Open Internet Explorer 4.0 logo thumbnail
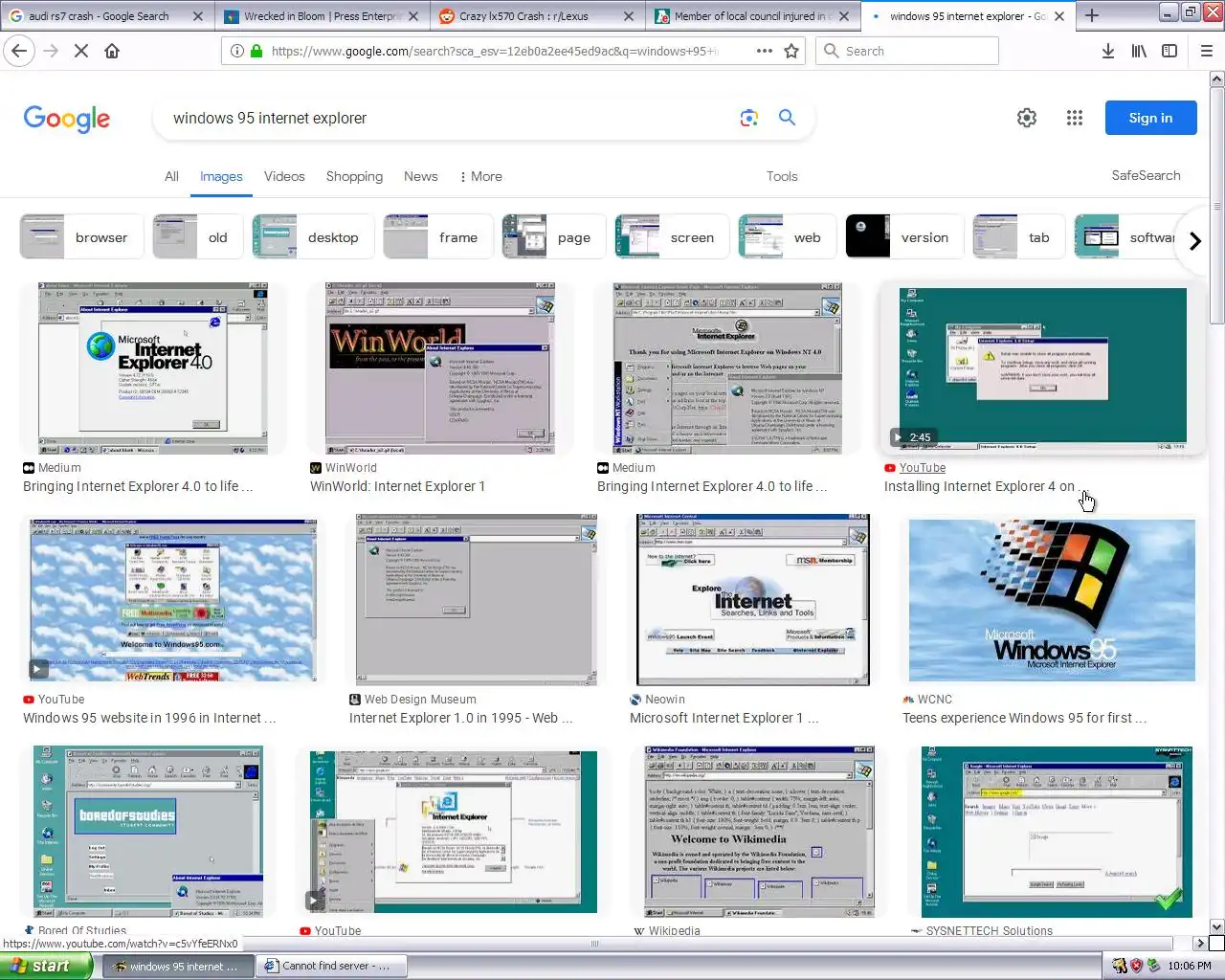The width and height of the screenshot is (1225, 980). [153, 368]
